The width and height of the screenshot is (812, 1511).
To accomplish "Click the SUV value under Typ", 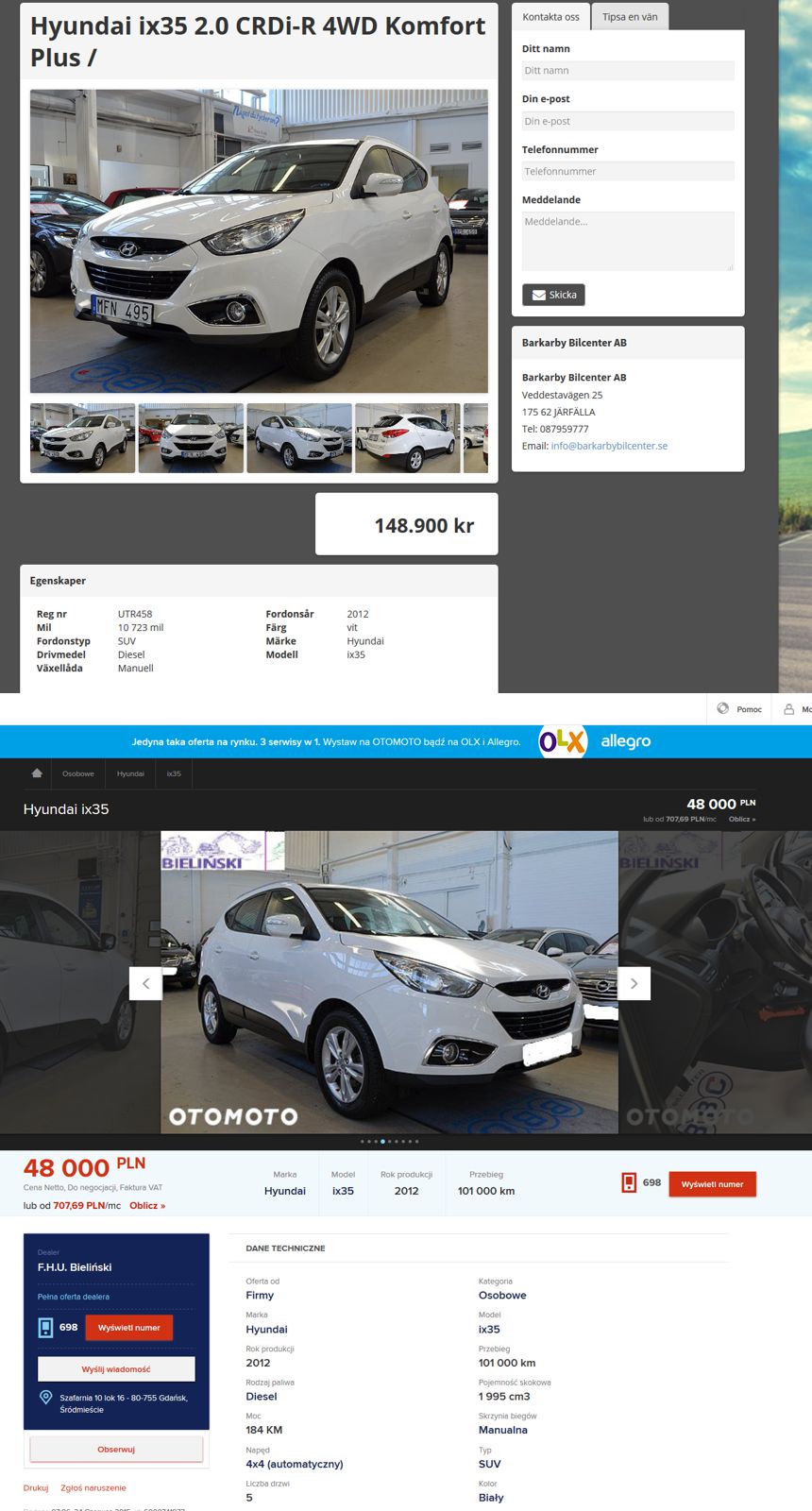I will [490, 1465].
